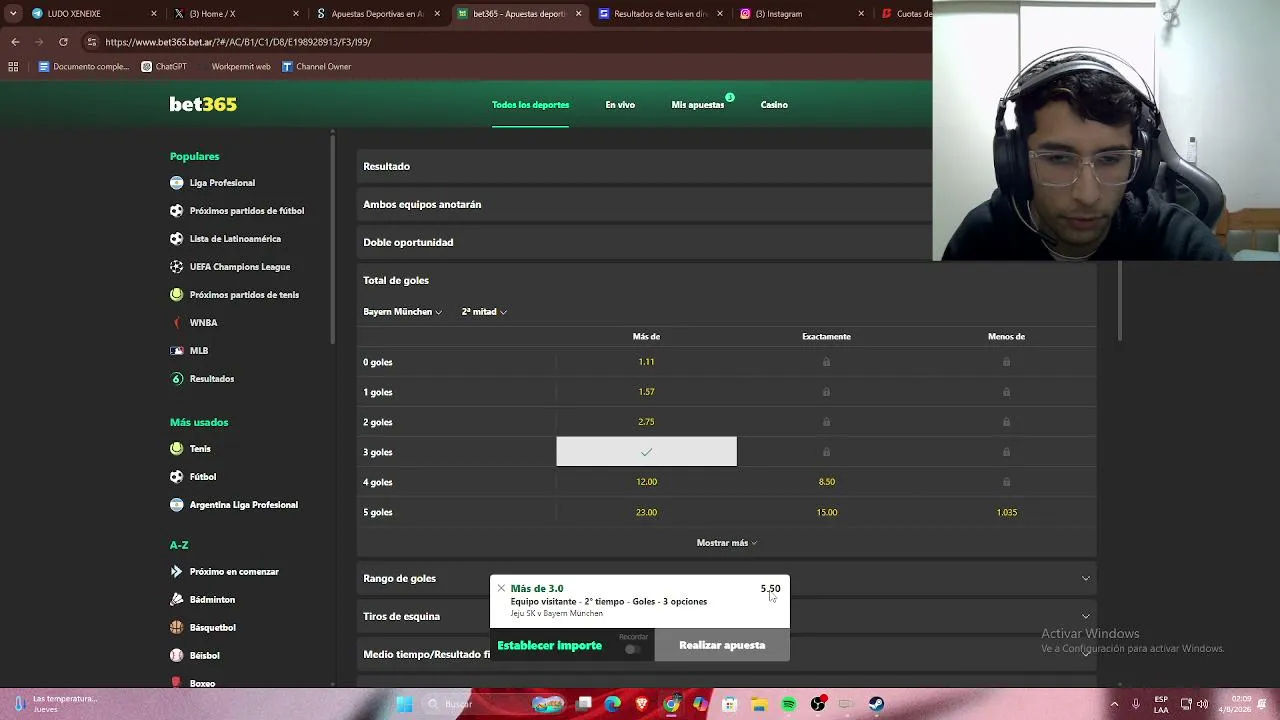Open the 2ª mitad period dropdown

click(x=484, y=312)
